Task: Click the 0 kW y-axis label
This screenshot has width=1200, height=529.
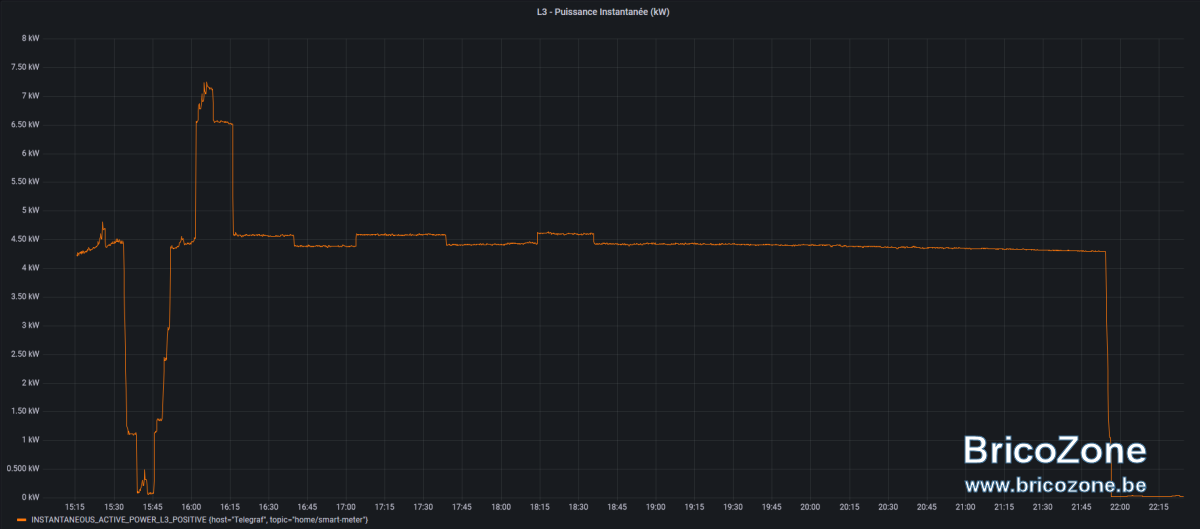Action: coord(29,497)
